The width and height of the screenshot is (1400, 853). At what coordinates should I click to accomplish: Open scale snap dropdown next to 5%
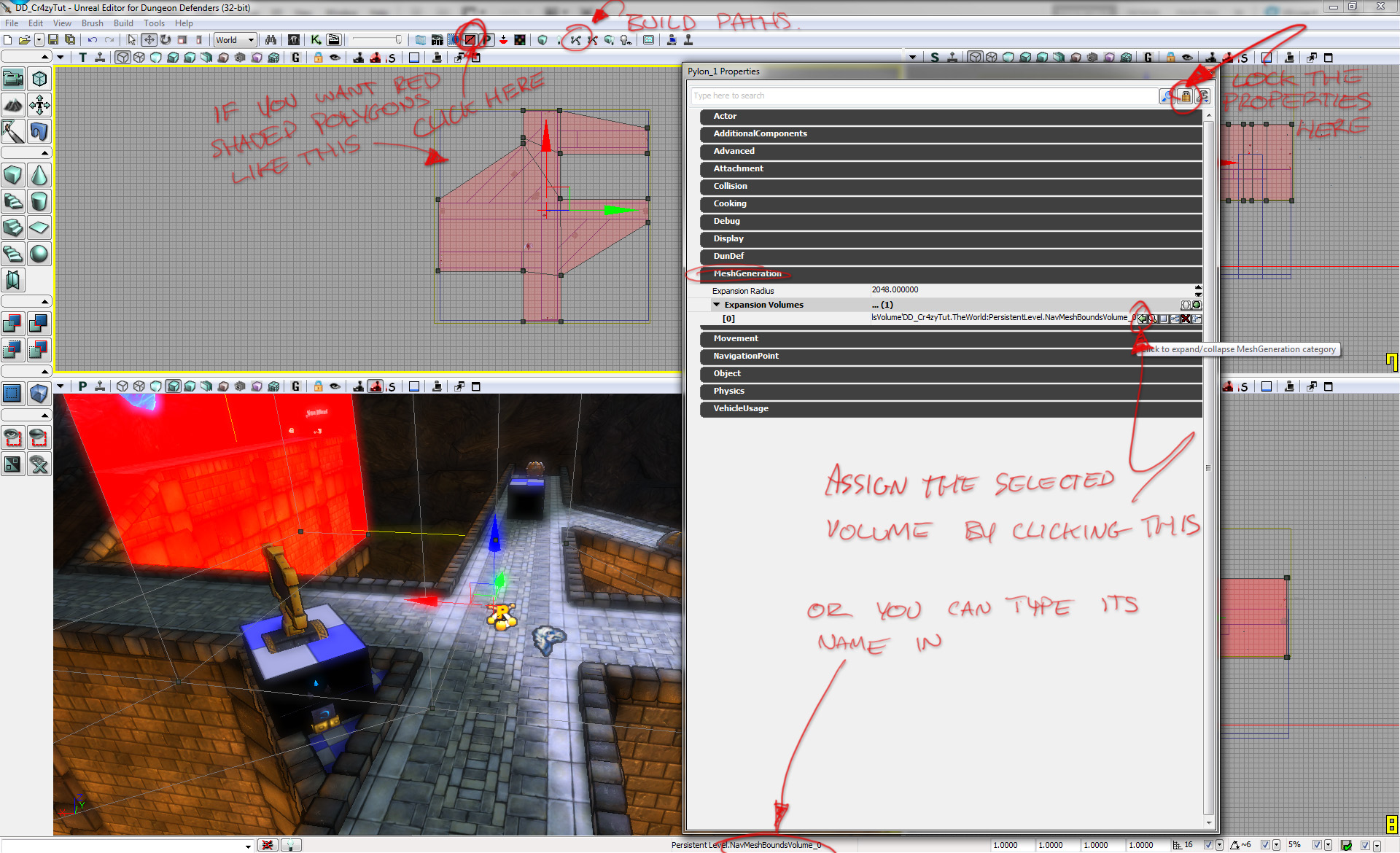pyautogui.click(x=1328, y=845)
